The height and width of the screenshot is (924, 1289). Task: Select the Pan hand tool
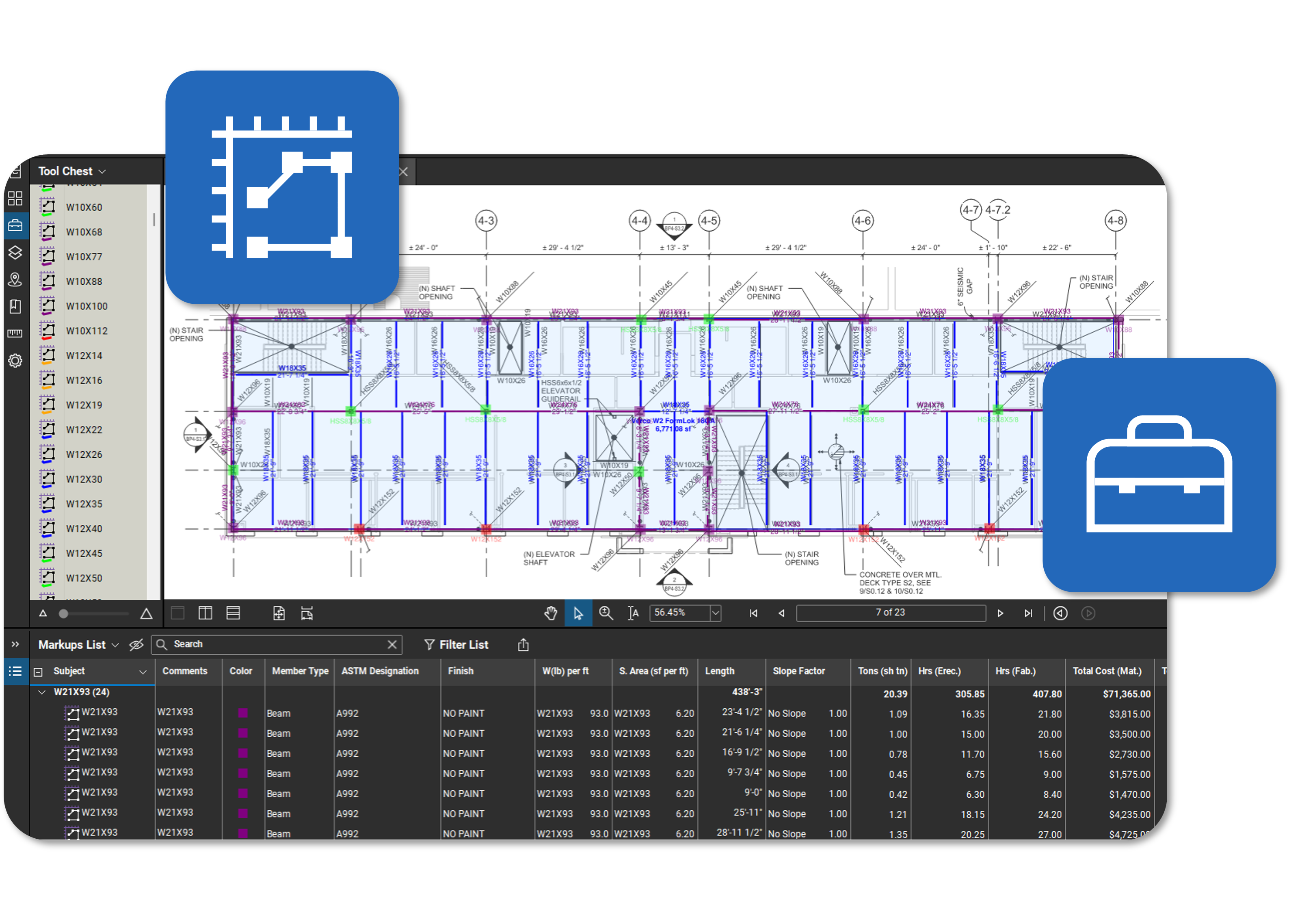[x=551, y=612]
